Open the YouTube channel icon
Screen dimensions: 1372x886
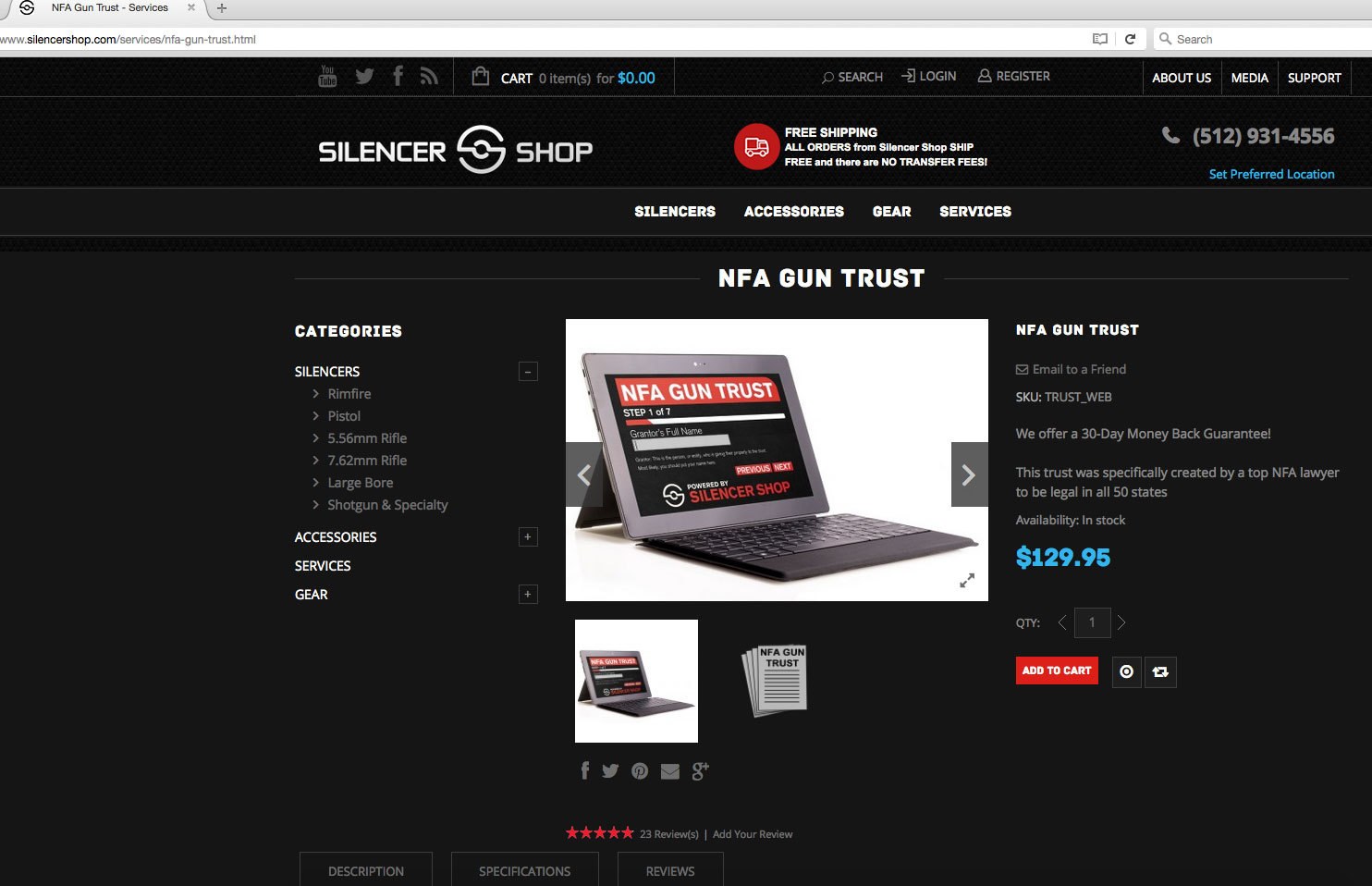tap(327, 76)
